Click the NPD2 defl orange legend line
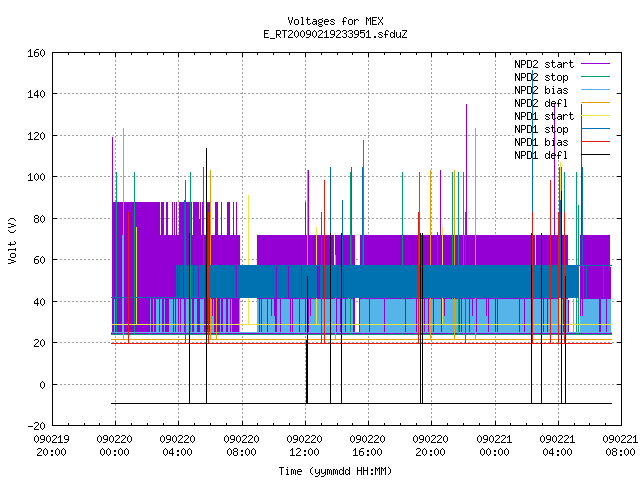 (x=596, y=103)
